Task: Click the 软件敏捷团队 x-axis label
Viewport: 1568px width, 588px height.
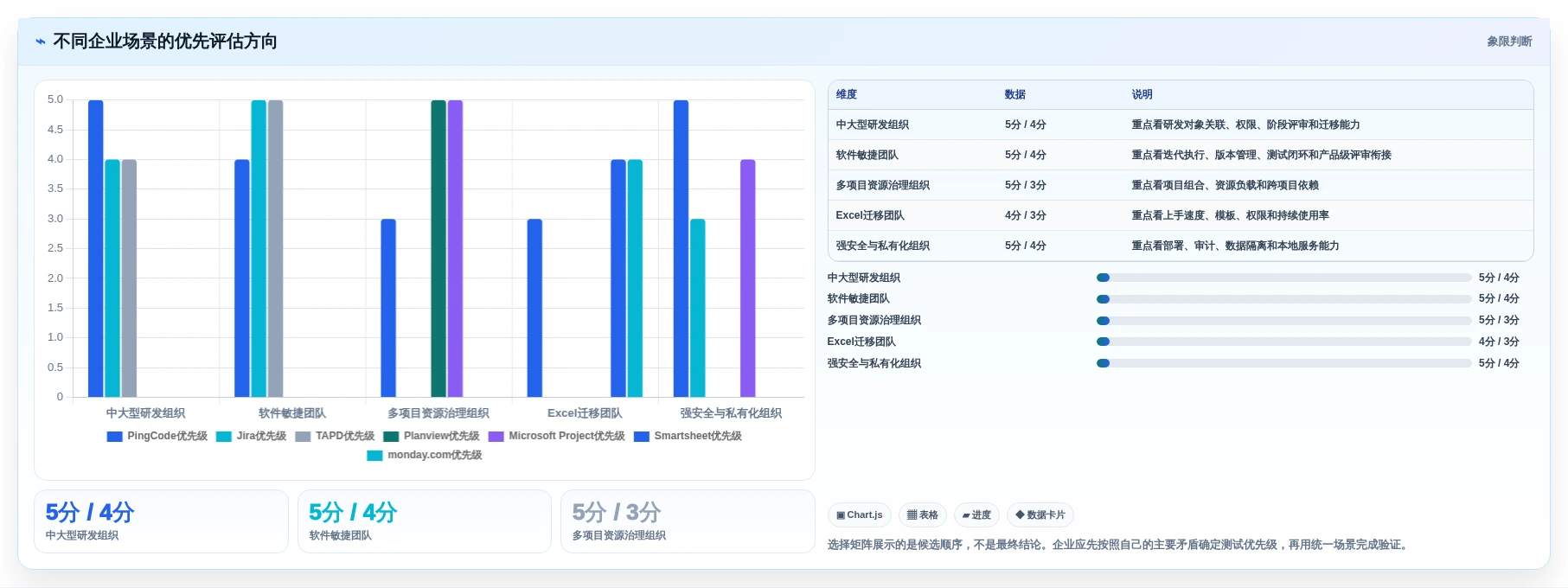Action: pyautogui.click(x=292, y=414)
